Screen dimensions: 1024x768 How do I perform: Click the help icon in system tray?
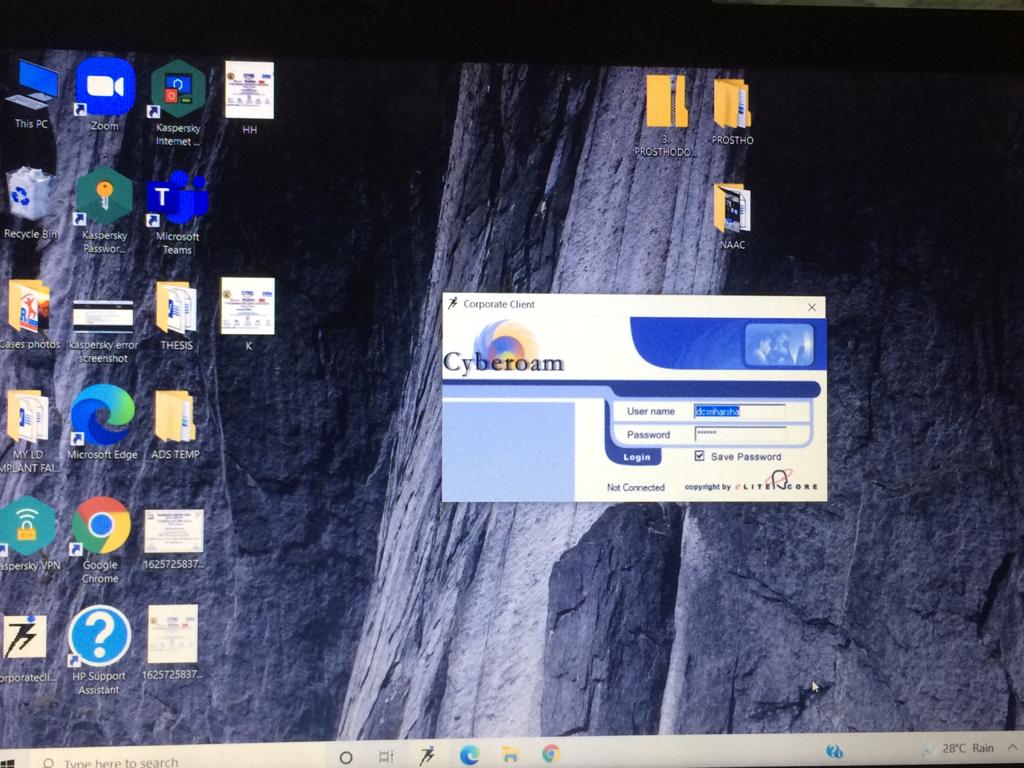tap(834, 751)
